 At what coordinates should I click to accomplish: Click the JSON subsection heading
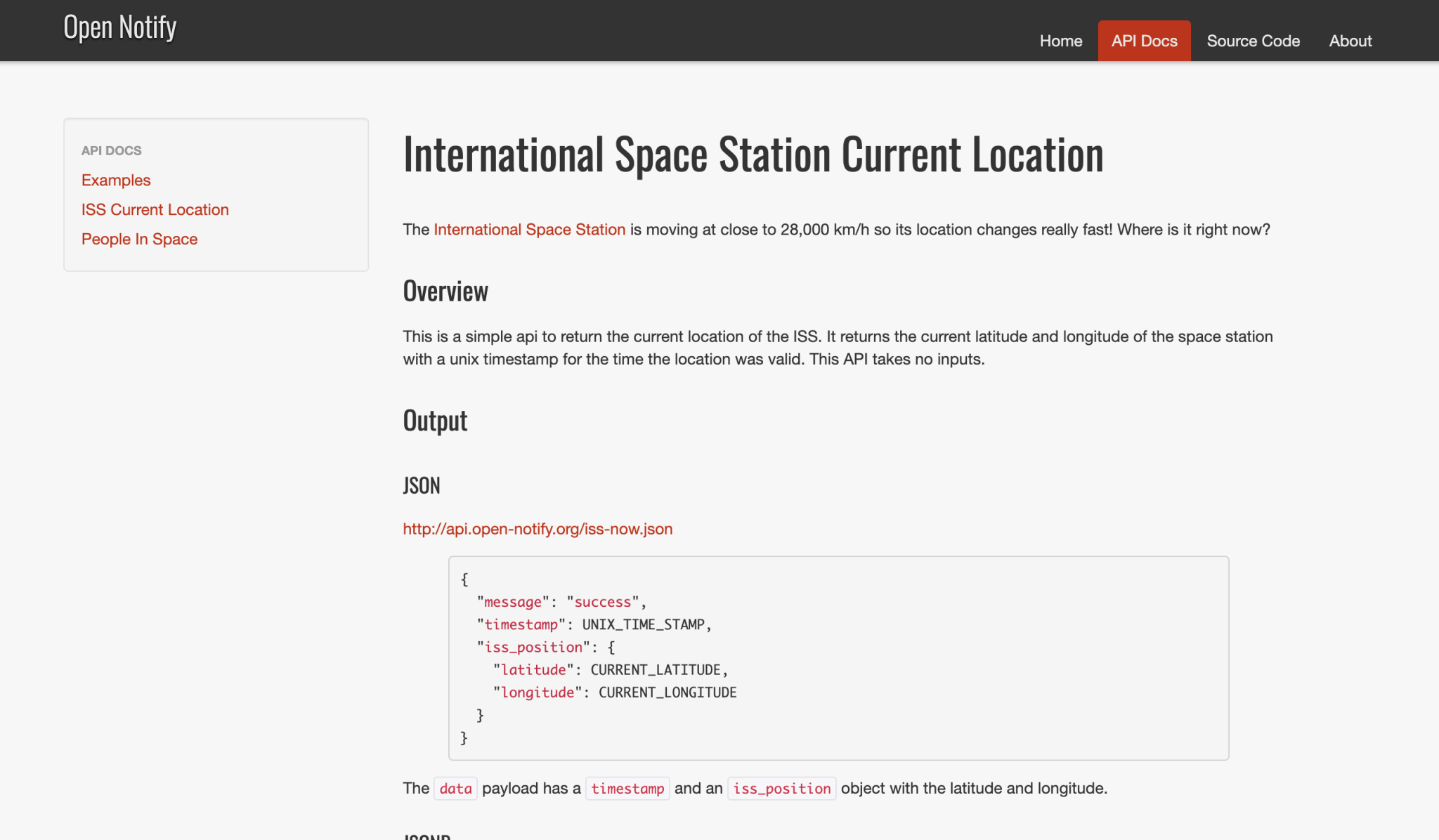point(422,485)
